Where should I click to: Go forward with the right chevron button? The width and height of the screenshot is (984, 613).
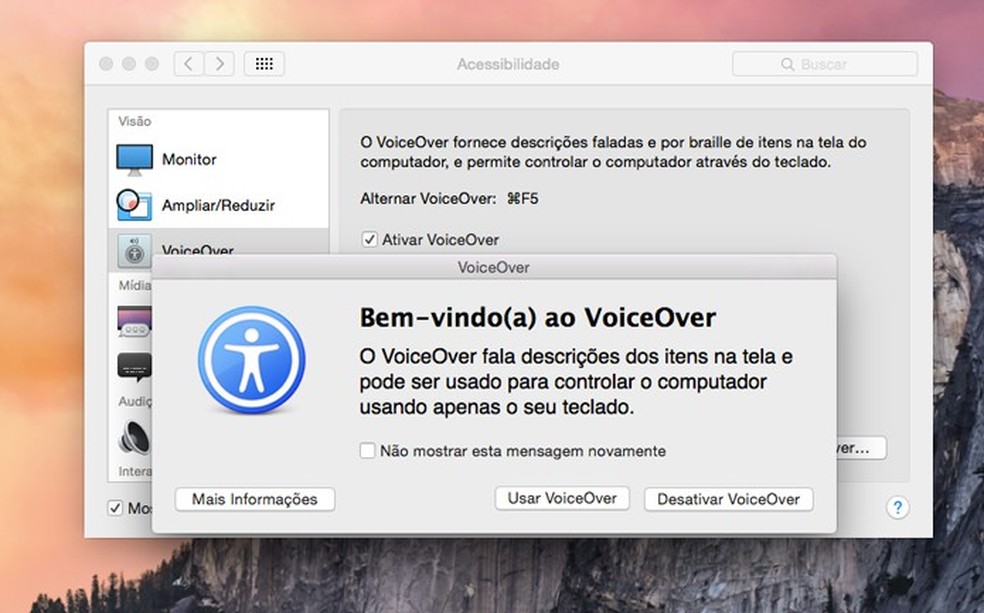(x=219, y=64)
